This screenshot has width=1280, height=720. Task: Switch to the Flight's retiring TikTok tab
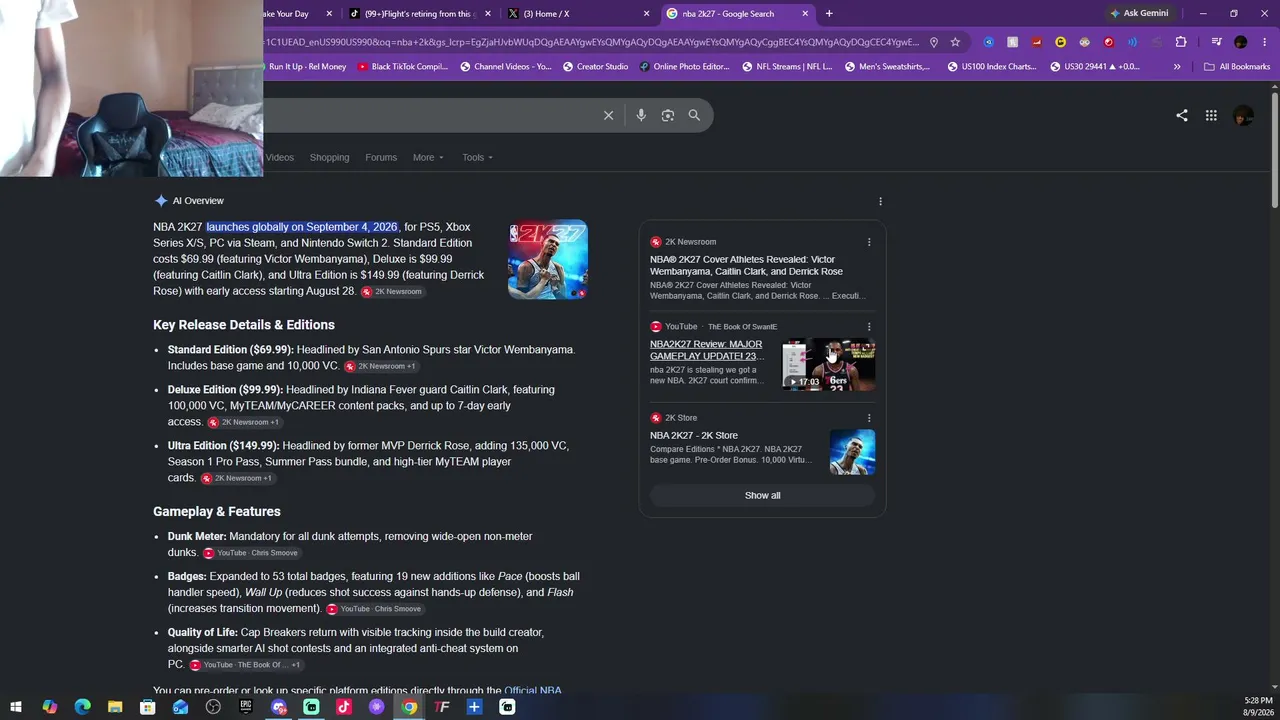coord(418,14)
